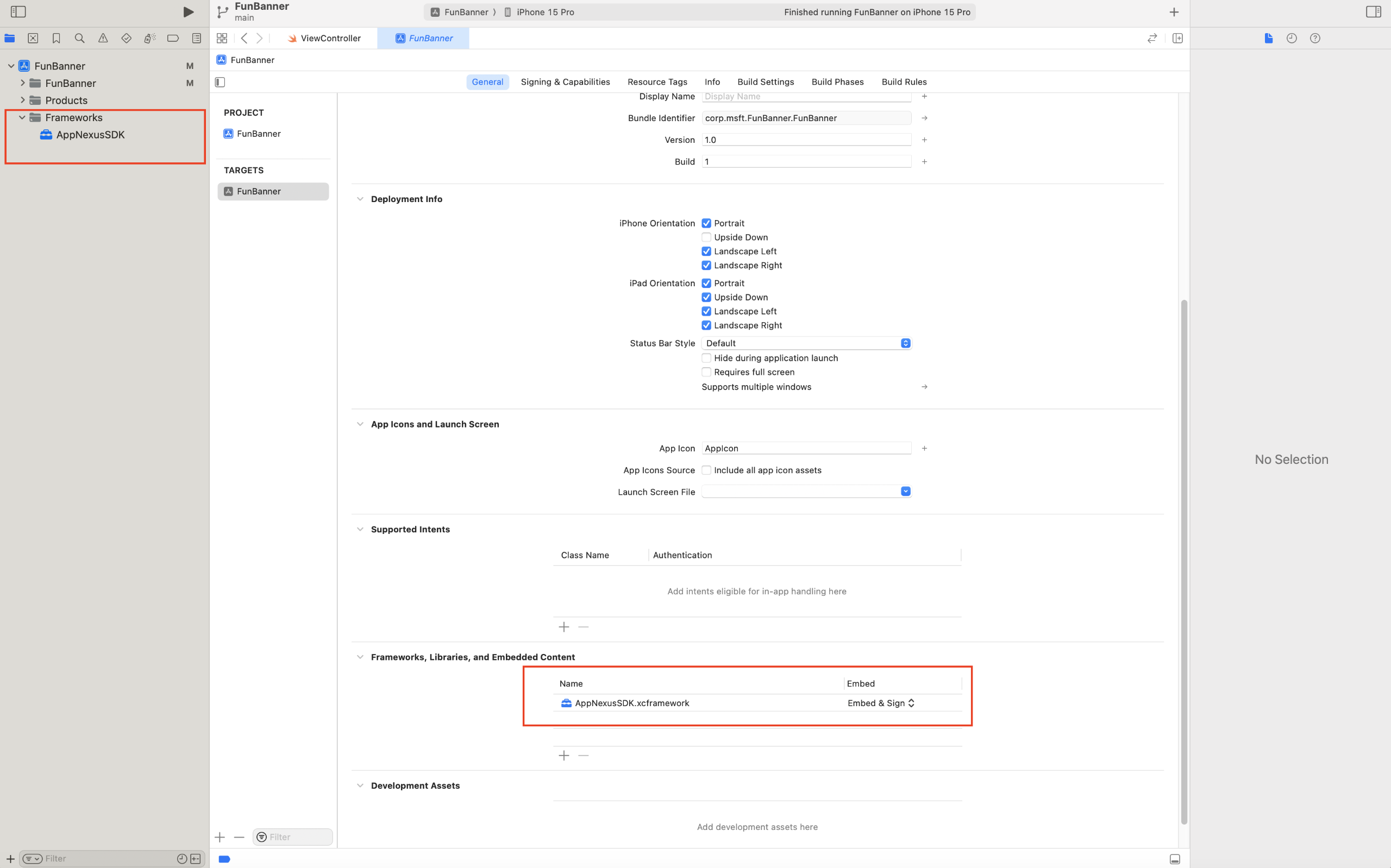Toggle the debug area at bottom right
The image size is (1391, 868).
tap(1175, 859)
